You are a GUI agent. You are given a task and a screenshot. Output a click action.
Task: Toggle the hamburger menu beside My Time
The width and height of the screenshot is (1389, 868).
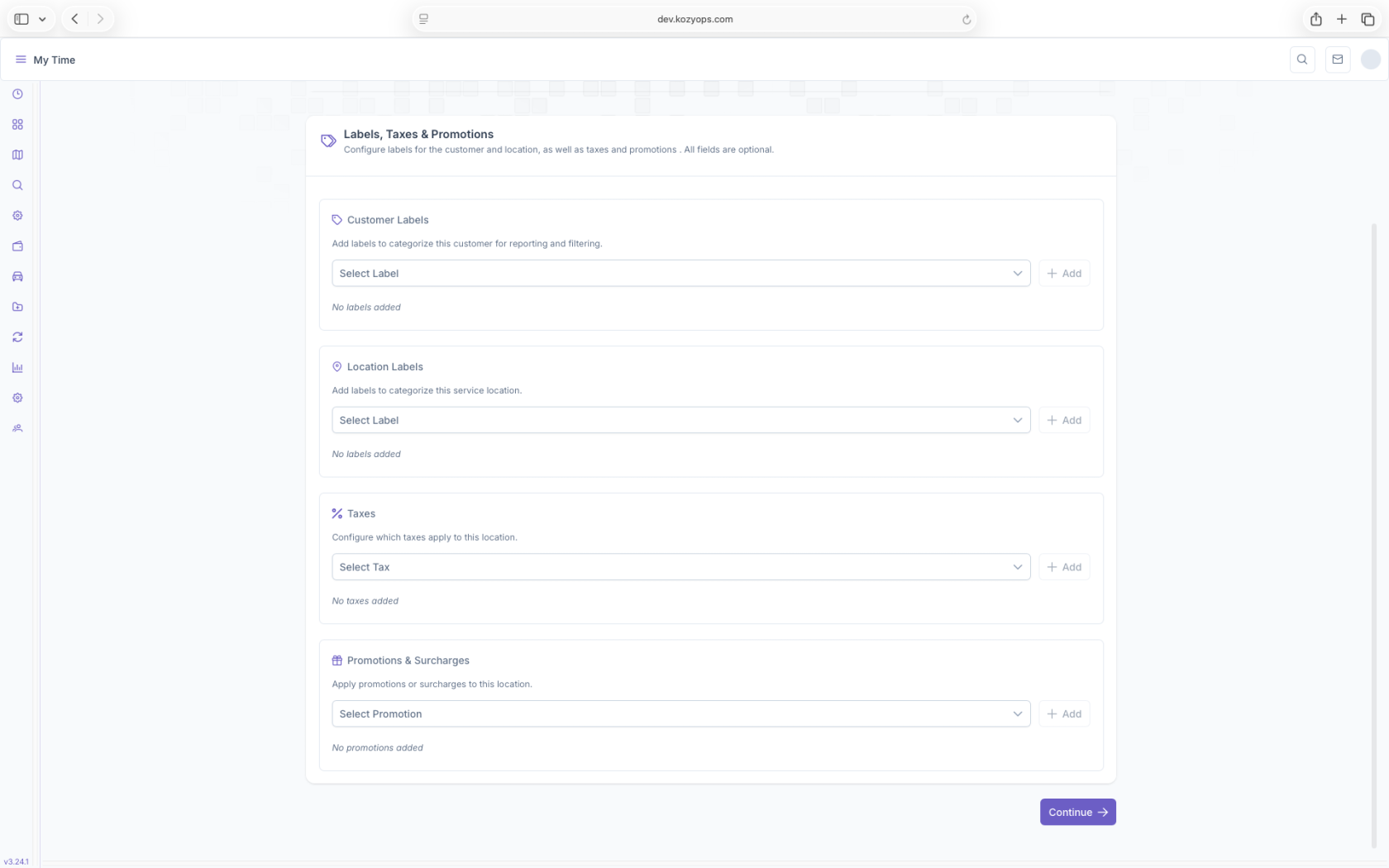(x=21, y=60)
